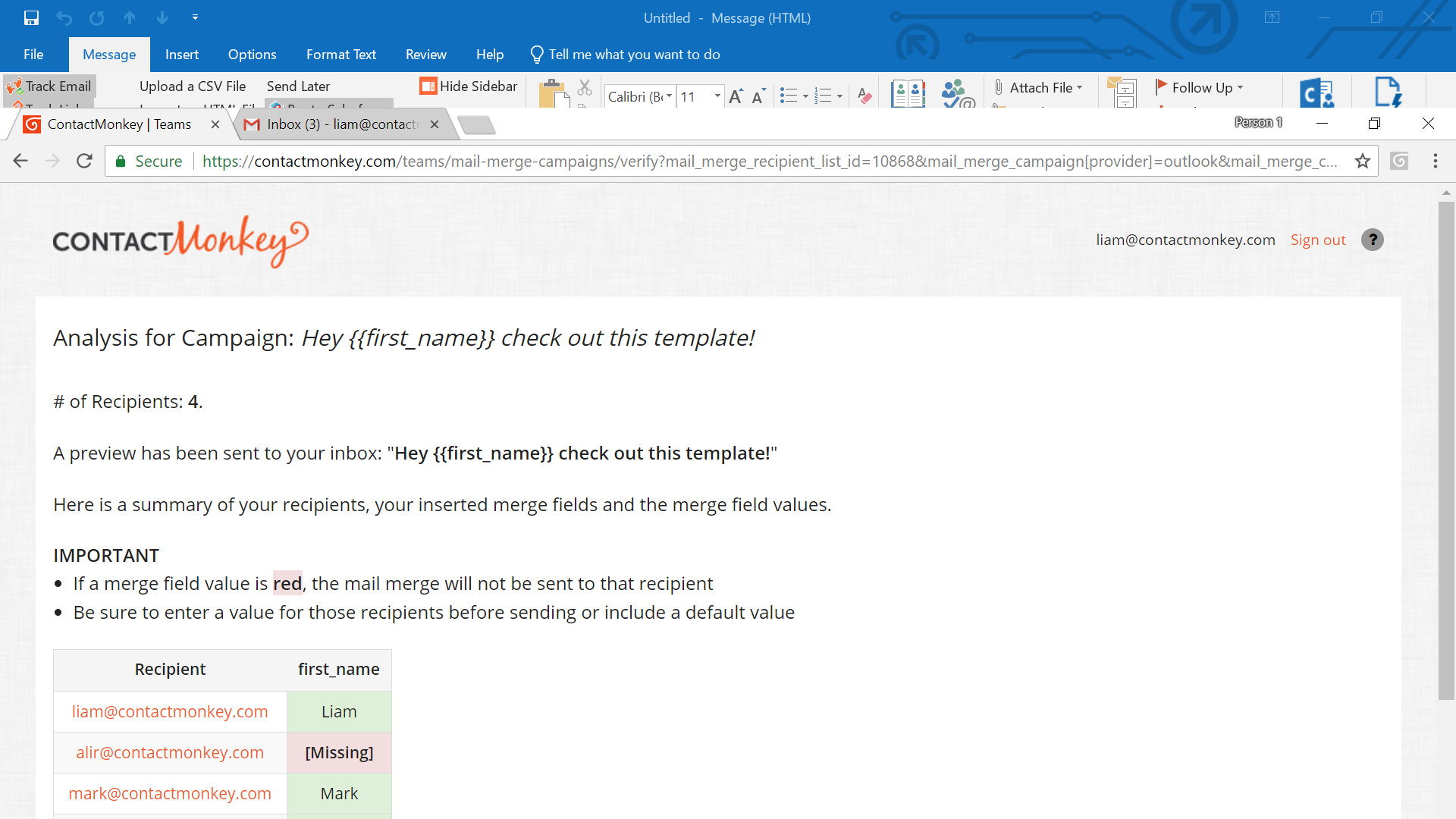Click the Grammarly extension icon
Image resolution: width=1456 pixels, height=819 pixels.
coord(1399,161)
